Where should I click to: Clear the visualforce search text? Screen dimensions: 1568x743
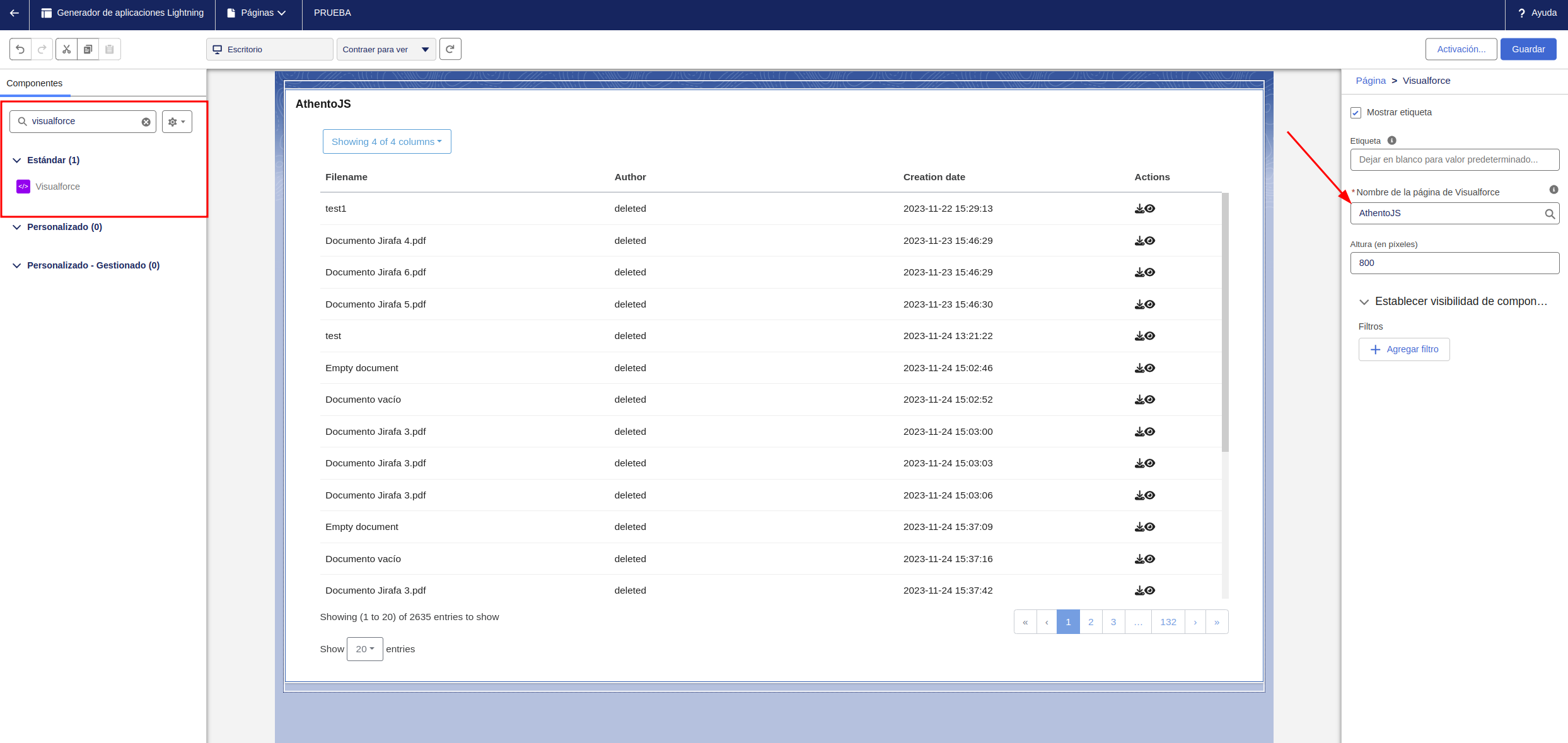(x=146, y=122)
